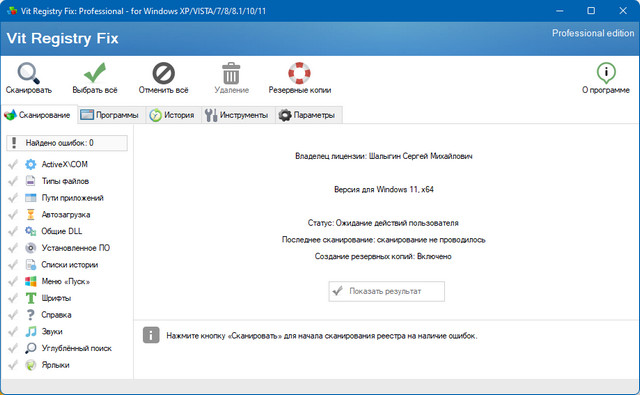
Task: Toggle the Типы файлов checkmark
Action: (13, 181)
